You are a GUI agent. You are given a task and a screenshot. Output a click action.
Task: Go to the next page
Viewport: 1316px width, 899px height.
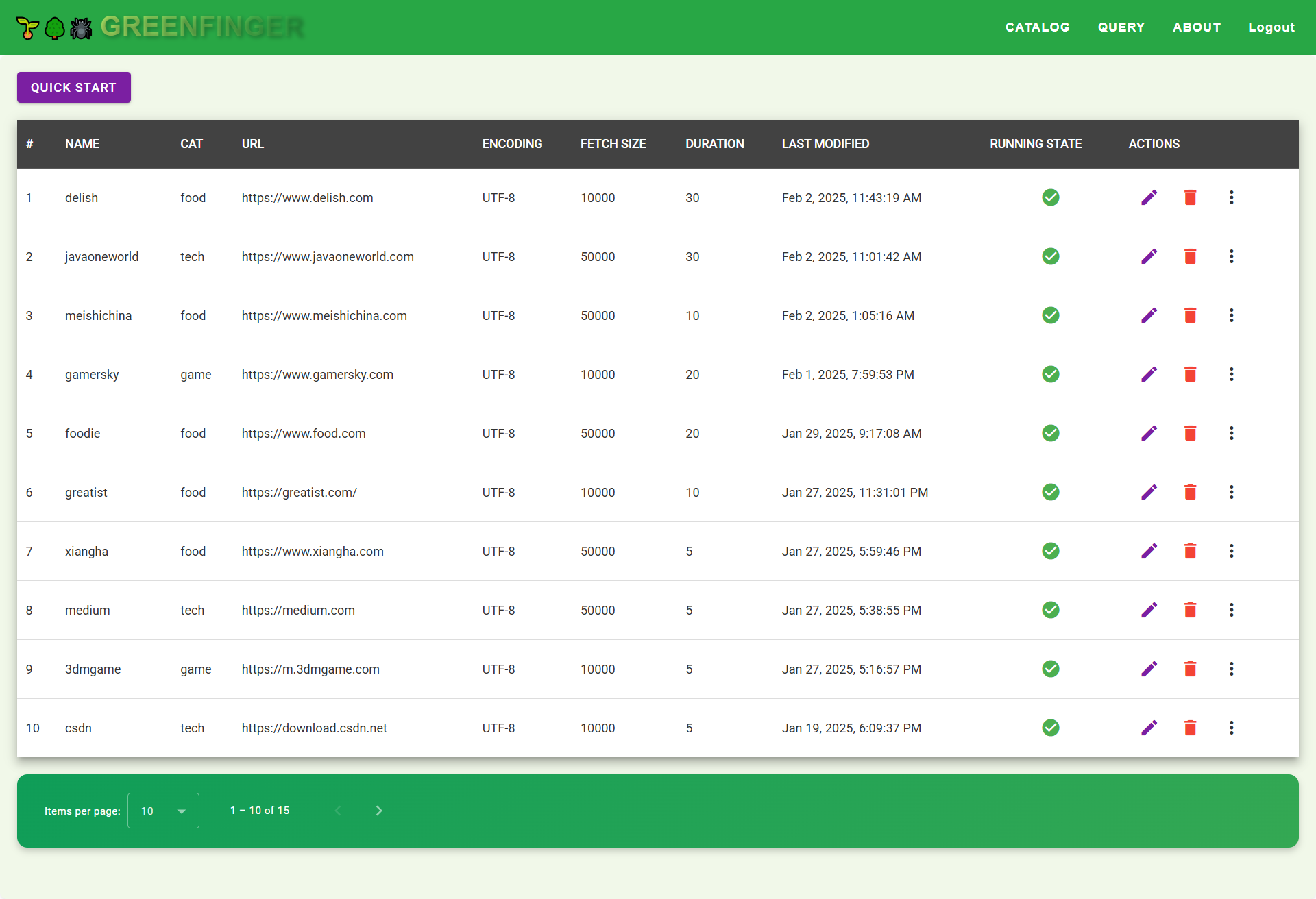pos(379,811)
